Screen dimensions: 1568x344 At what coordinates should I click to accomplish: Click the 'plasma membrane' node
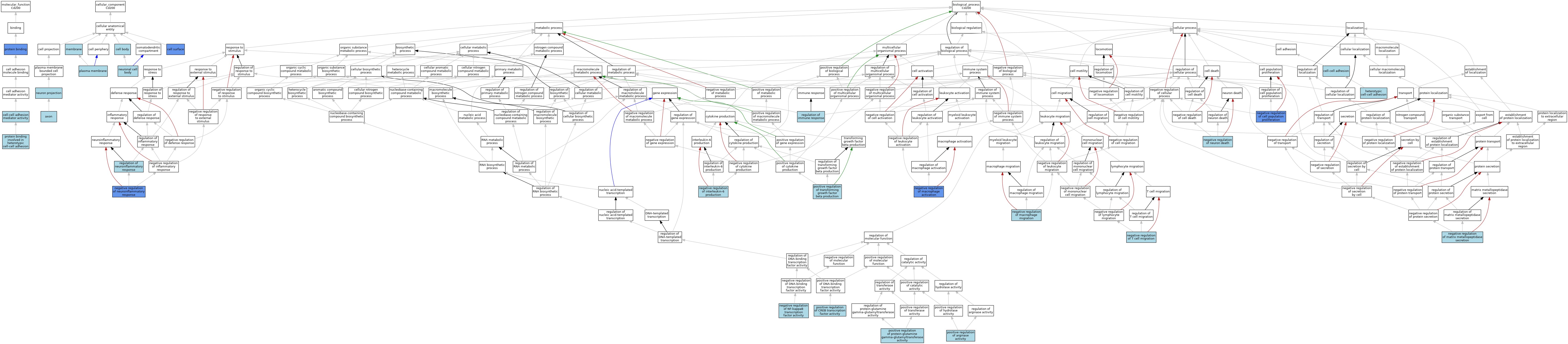[x=93, y=71]
